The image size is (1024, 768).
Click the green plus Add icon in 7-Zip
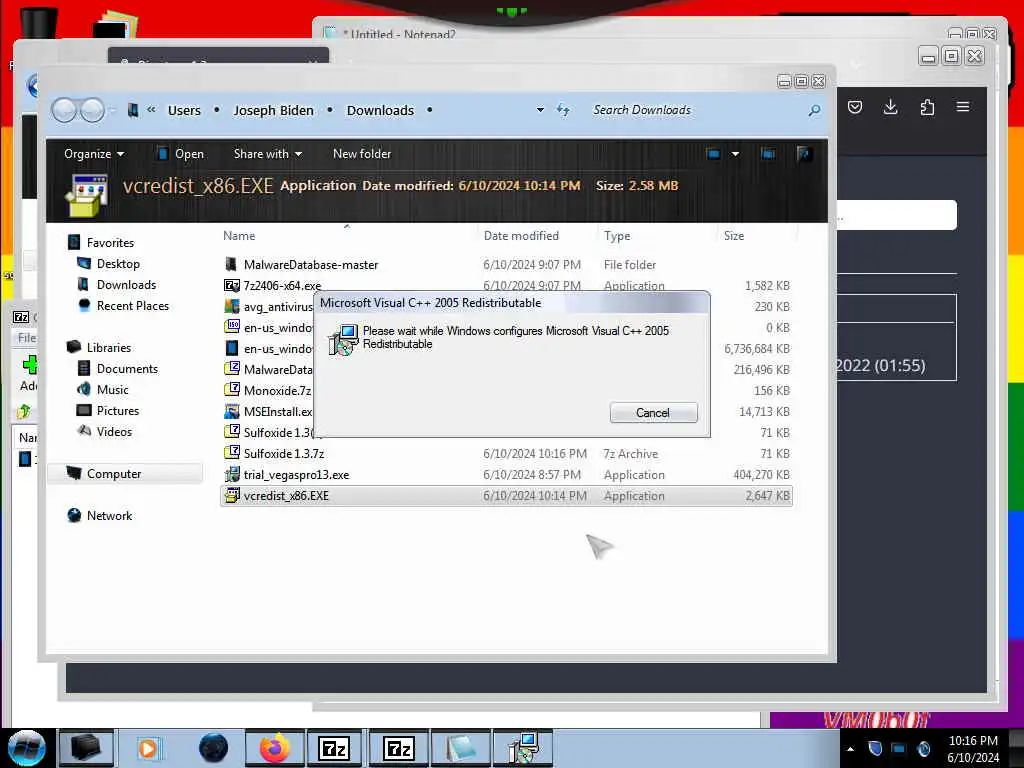click(29, 364)
